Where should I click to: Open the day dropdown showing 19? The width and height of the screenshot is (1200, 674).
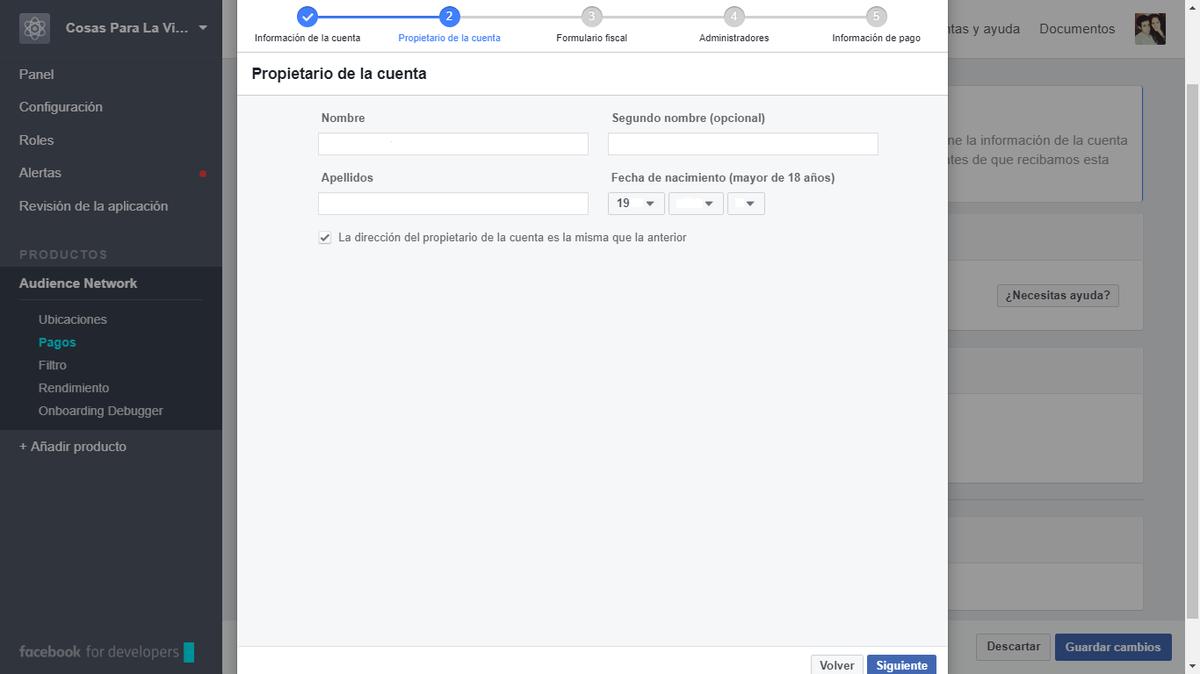pyautogui.click(x=636, y=203)
